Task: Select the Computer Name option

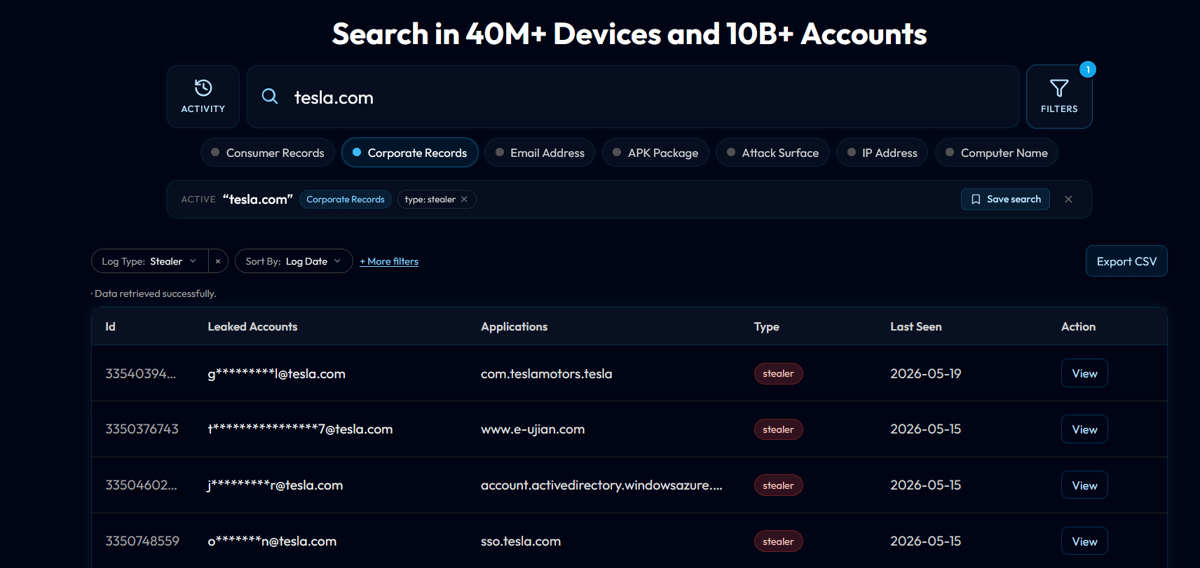Action: (x=997, y=153)
